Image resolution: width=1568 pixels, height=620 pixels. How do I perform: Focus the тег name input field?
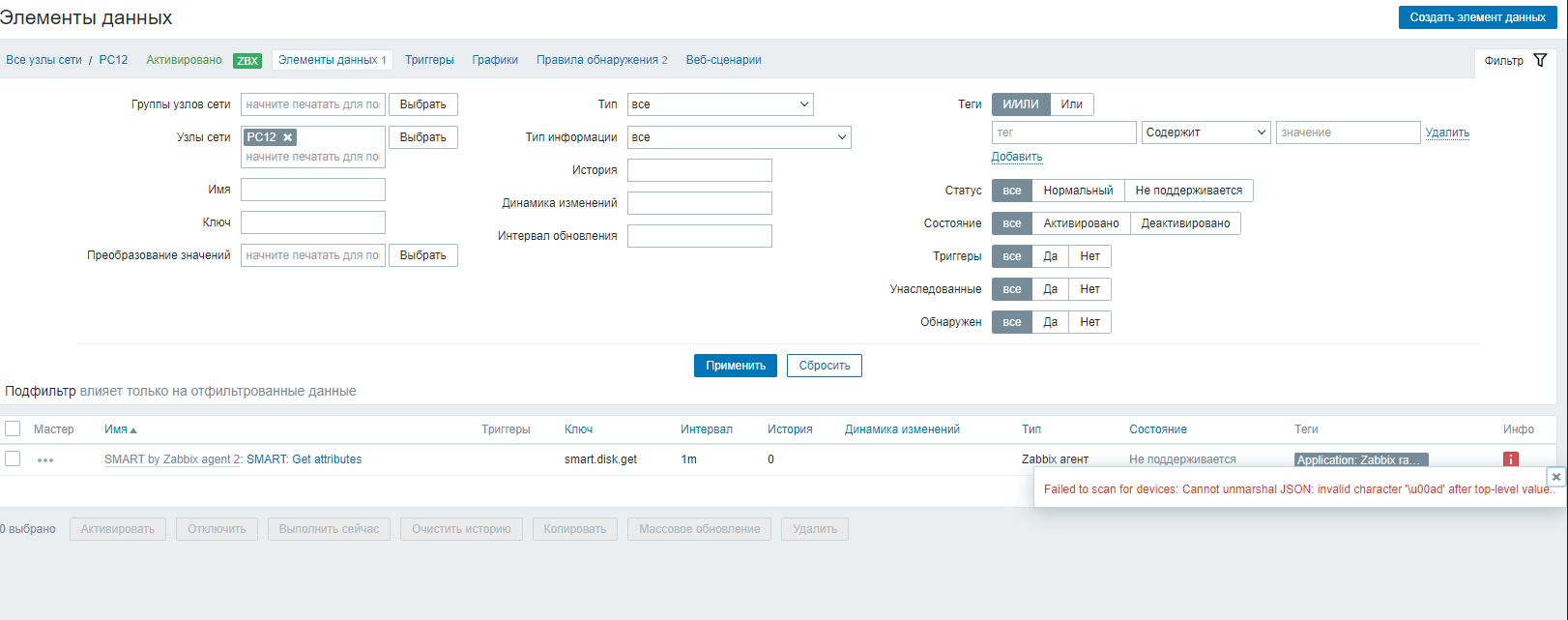1064,133
